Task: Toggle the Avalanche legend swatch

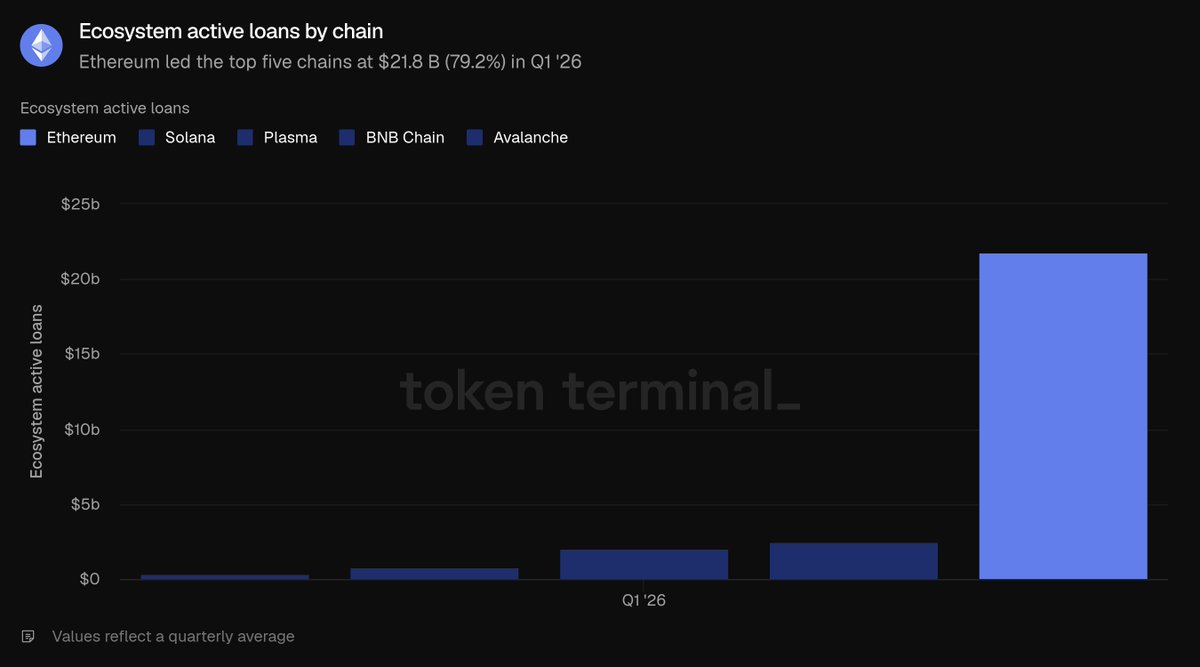Action: 474,137
